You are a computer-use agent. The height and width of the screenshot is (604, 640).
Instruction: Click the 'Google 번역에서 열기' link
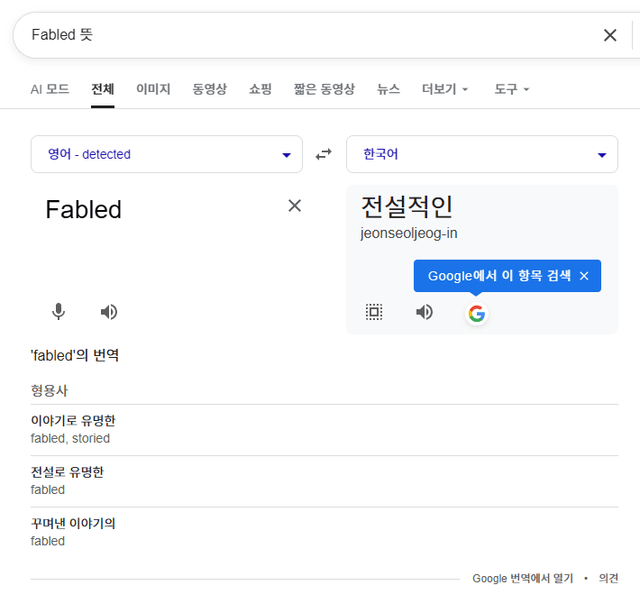click(522, 578)
